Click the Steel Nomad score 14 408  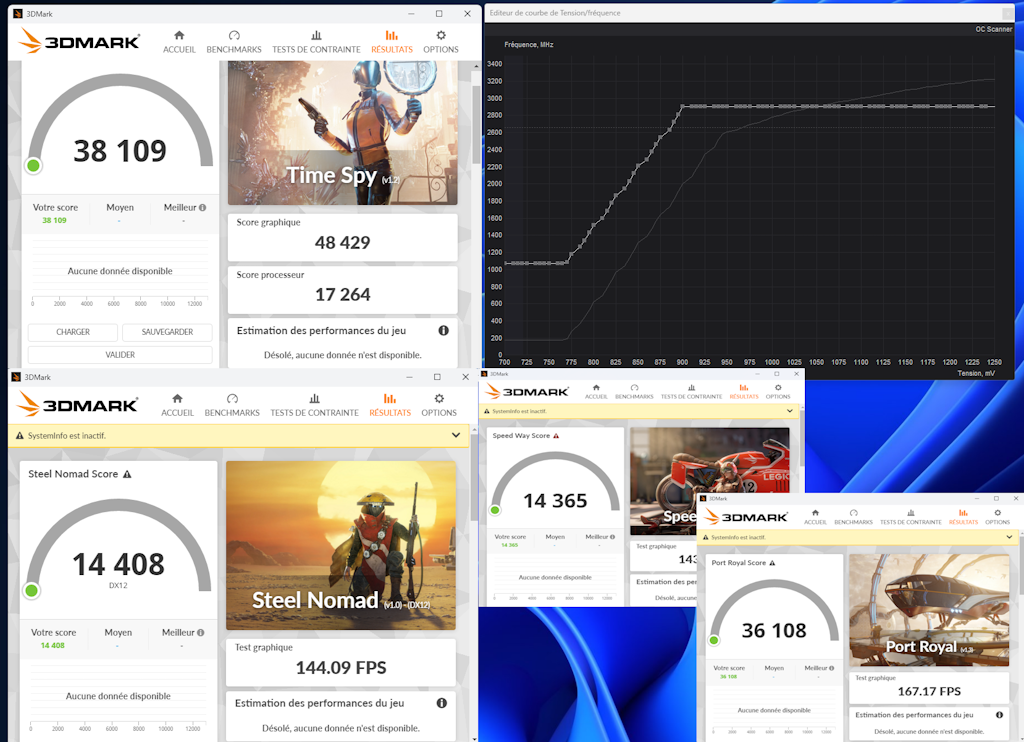click(118, 564)
